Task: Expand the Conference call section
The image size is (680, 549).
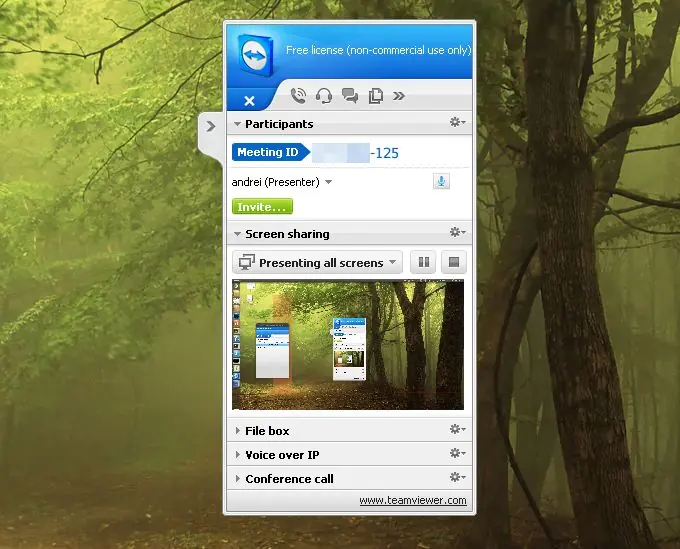Action: coord(238,479)
